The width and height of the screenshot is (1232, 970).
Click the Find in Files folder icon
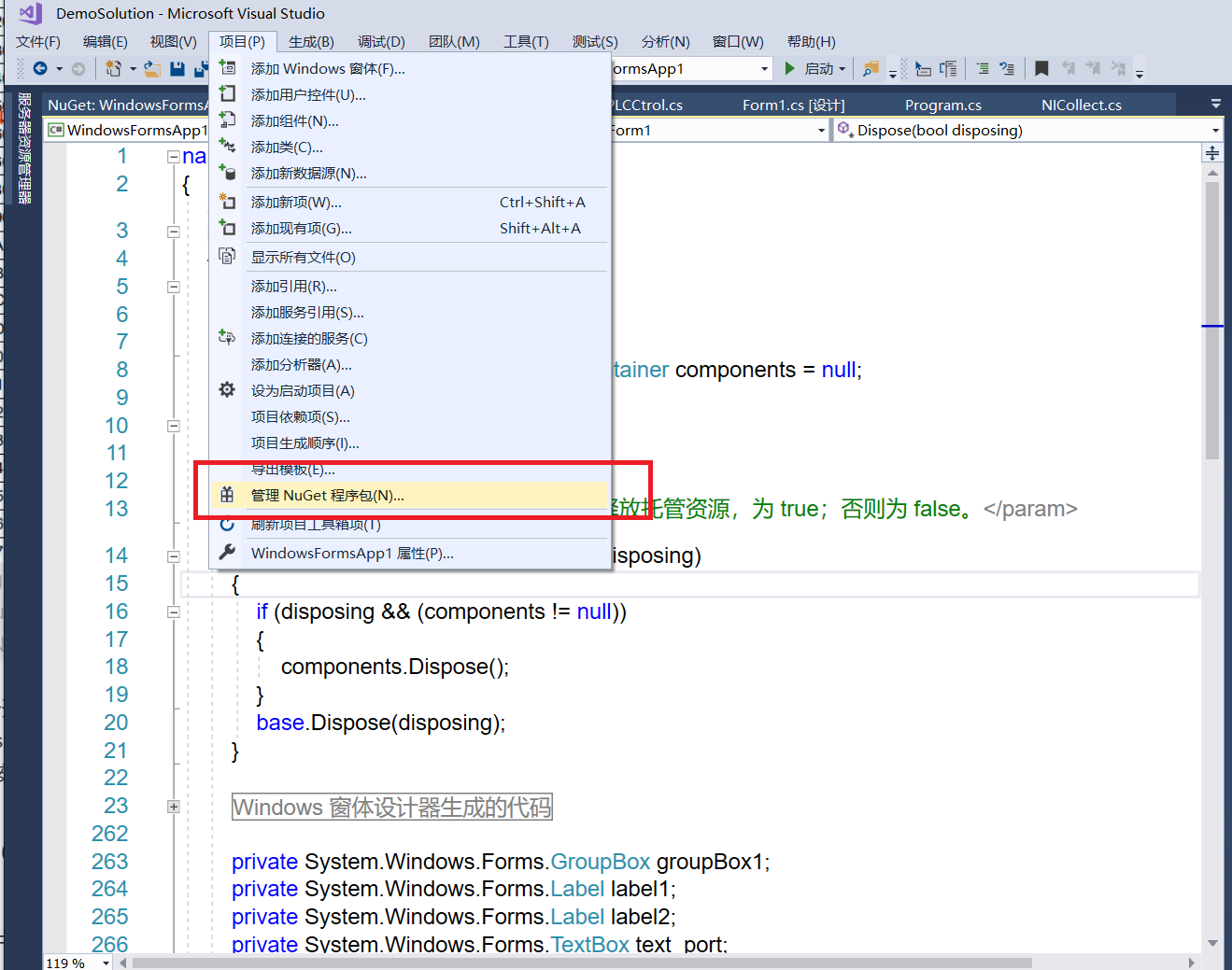(x=871, y=68)
